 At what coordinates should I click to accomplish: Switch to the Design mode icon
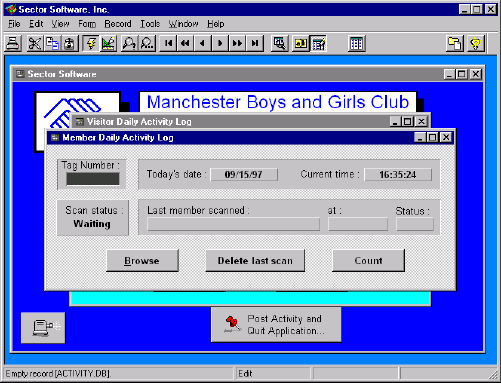pyautogui.click(x=108, y=43)
